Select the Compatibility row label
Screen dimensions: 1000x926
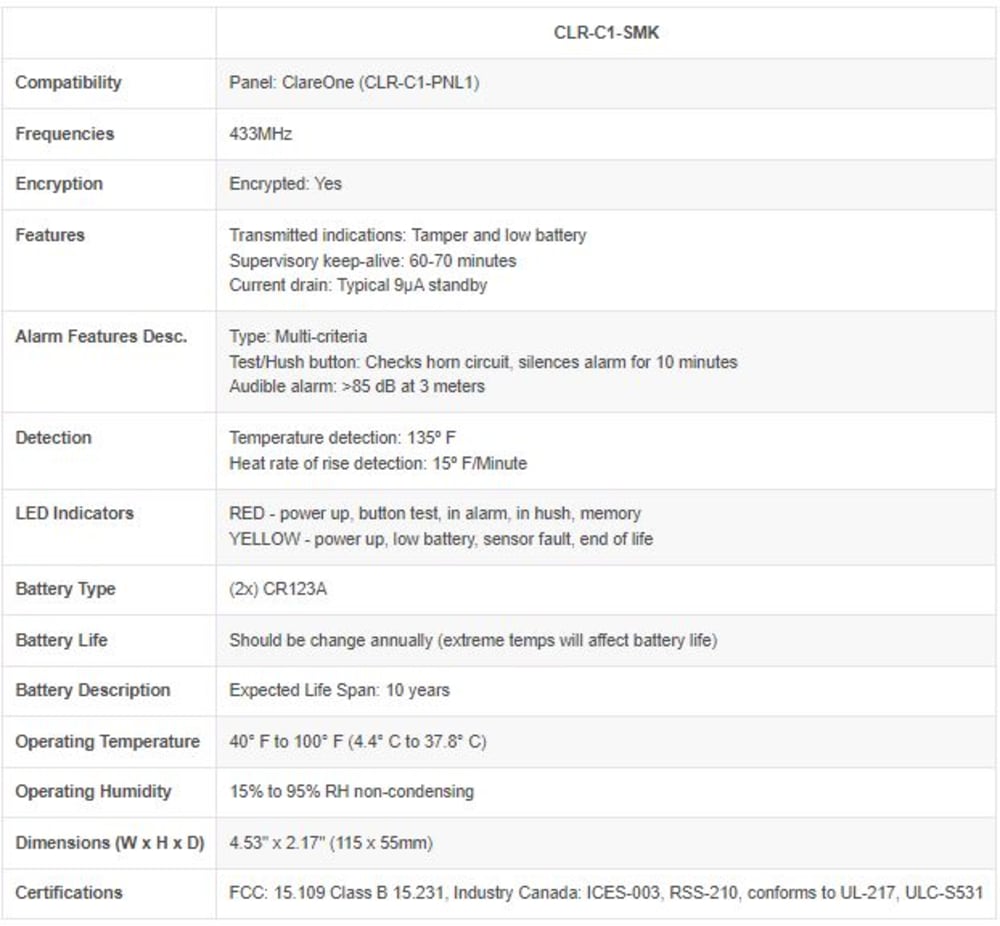68,83
